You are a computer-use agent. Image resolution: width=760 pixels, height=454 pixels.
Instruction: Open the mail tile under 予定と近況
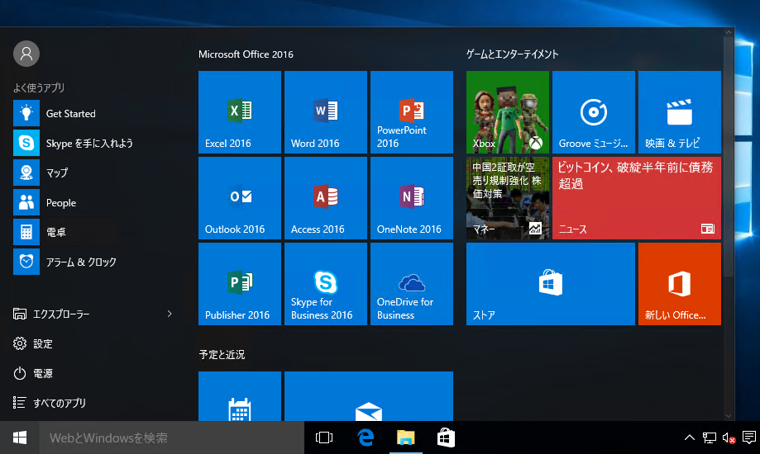pos(368,396)
